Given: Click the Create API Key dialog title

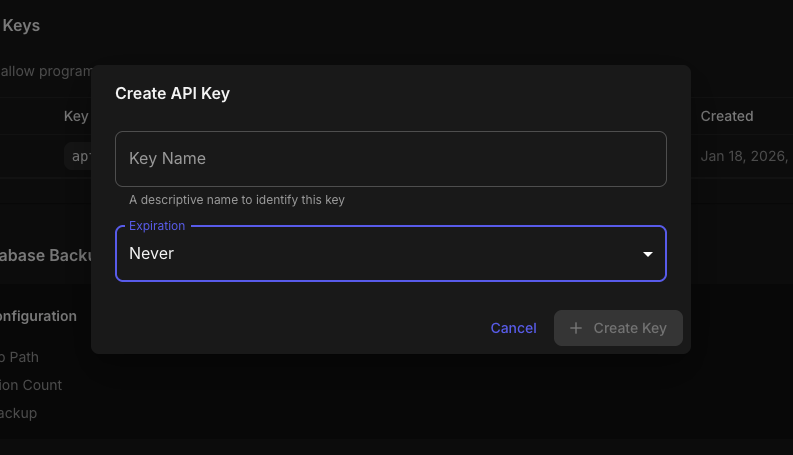Looking at the screenshot, I should tap(172, 94).
